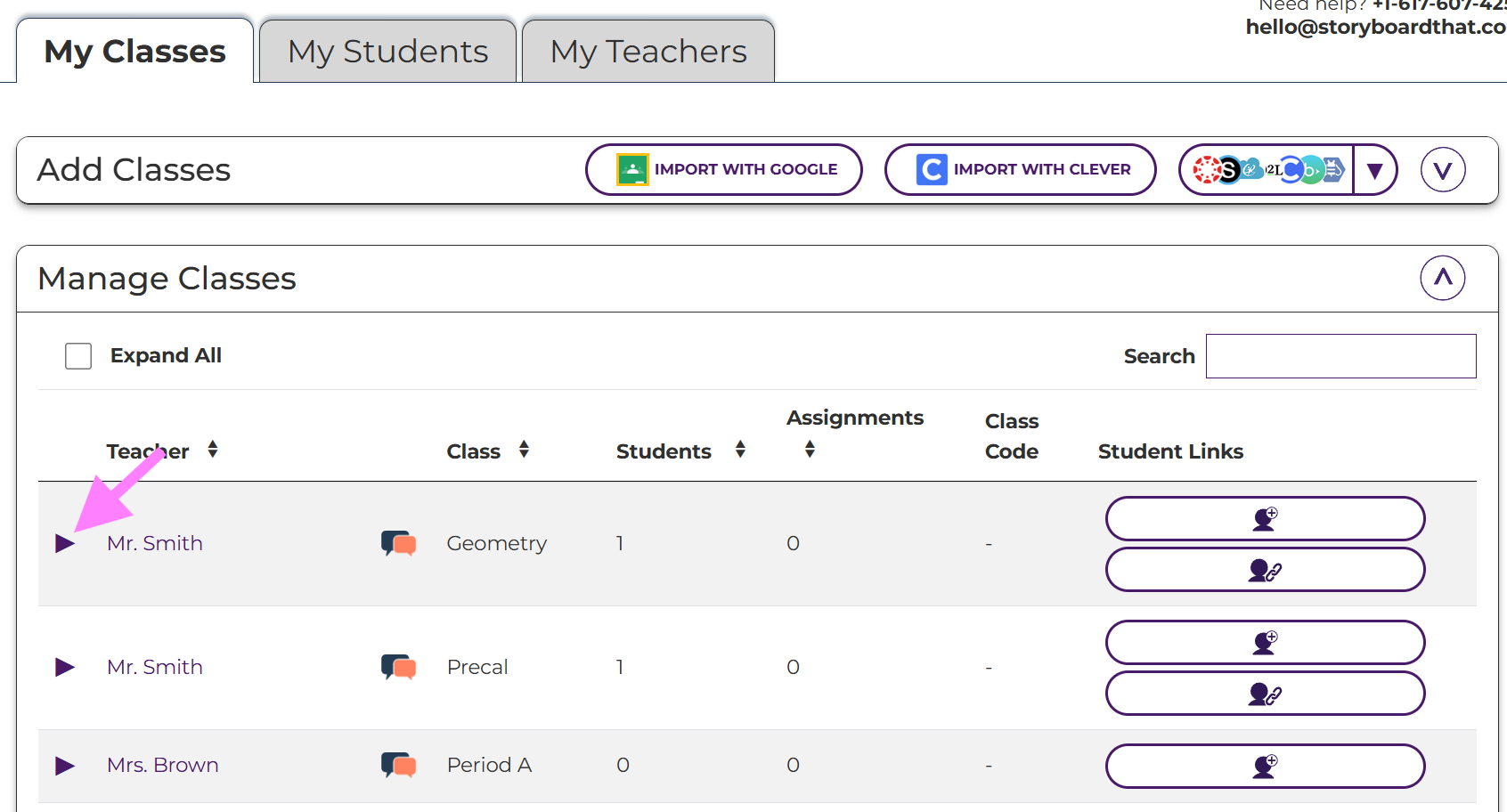Click add student button for Period A
Viewport: 1507px width, 812px height.
pyautogui.click(x=1265, y=766)
